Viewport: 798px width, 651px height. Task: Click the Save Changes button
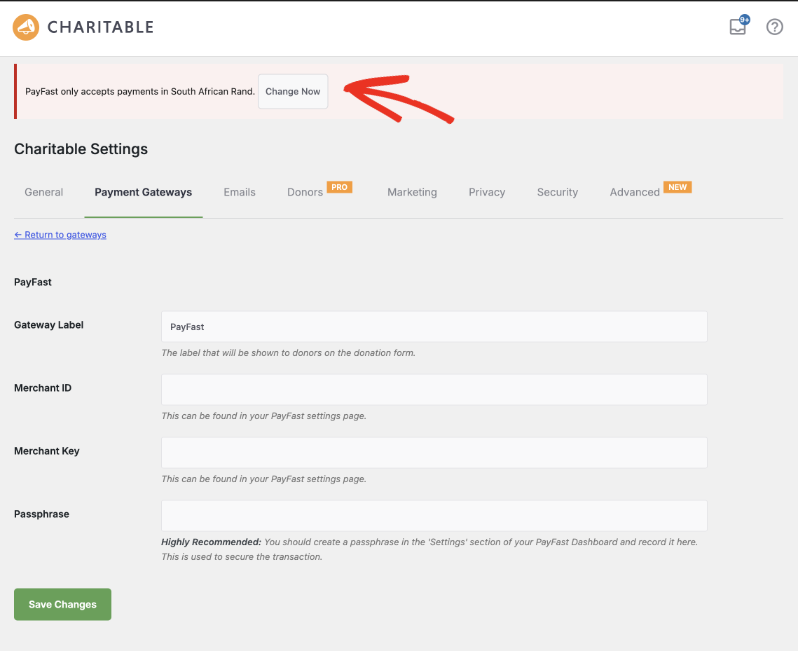pyautogui.click(x=63, y=605)
